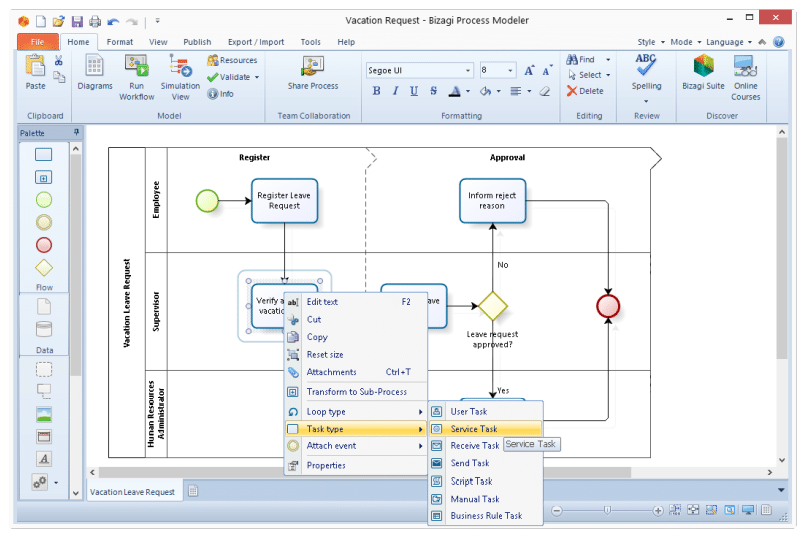Click the fill color bucket swatch

click(486, 91)
